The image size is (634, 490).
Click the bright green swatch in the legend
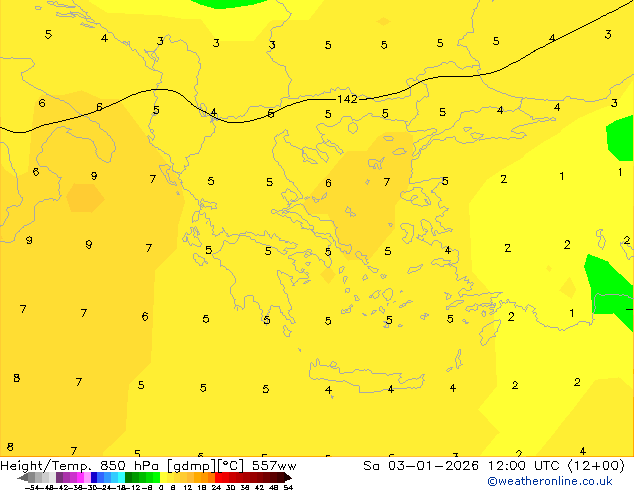click(156, 477)
